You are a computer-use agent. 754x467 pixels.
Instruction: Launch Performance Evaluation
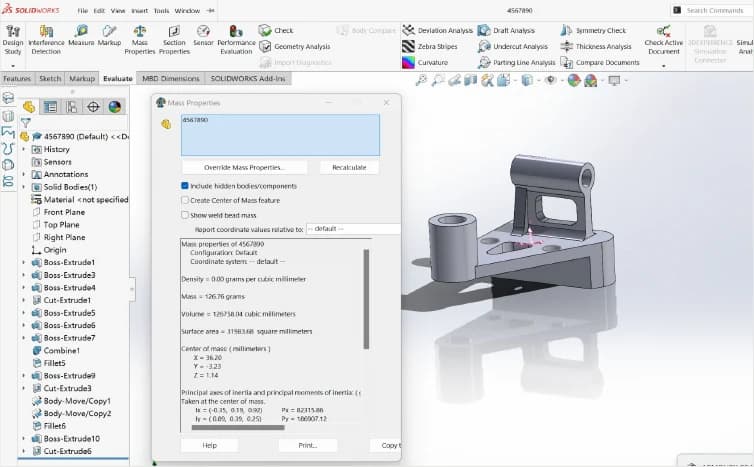(x=236, y=39)
